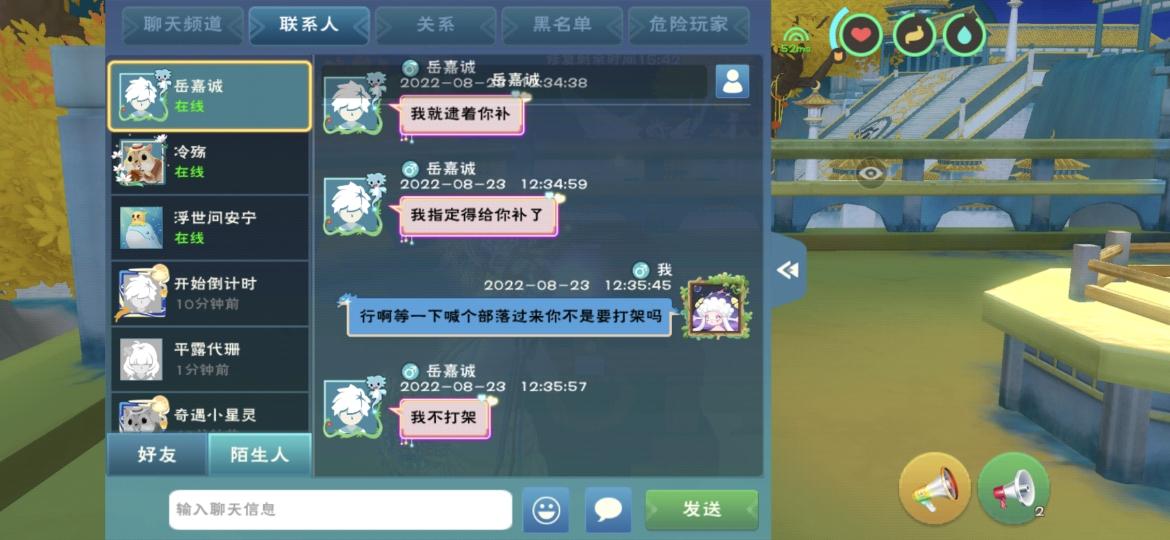Tap the yellow megaphone broadcast icon
The width and height of the screenshot is (1170, 540).
pos(934,488)
